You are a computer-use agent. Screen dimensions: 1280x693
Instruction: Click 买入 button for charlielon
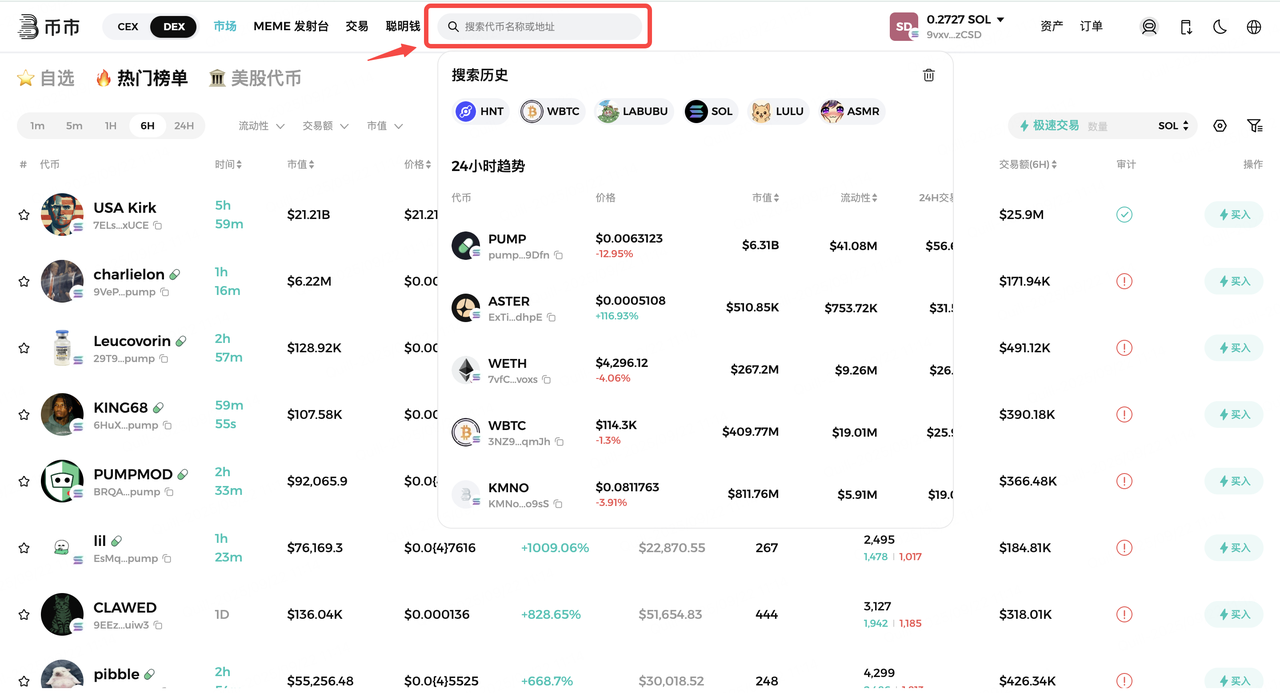1233,281
